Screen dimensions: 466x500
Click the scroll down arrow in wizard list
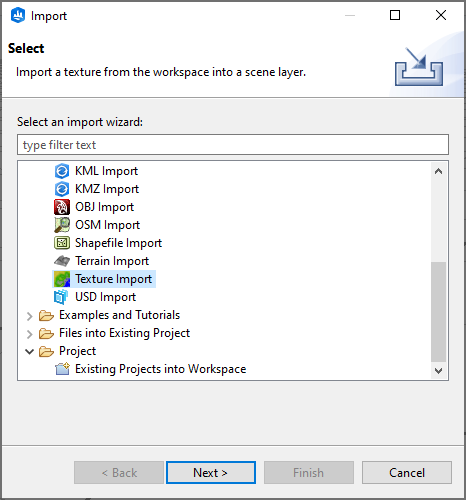[438, 370]
